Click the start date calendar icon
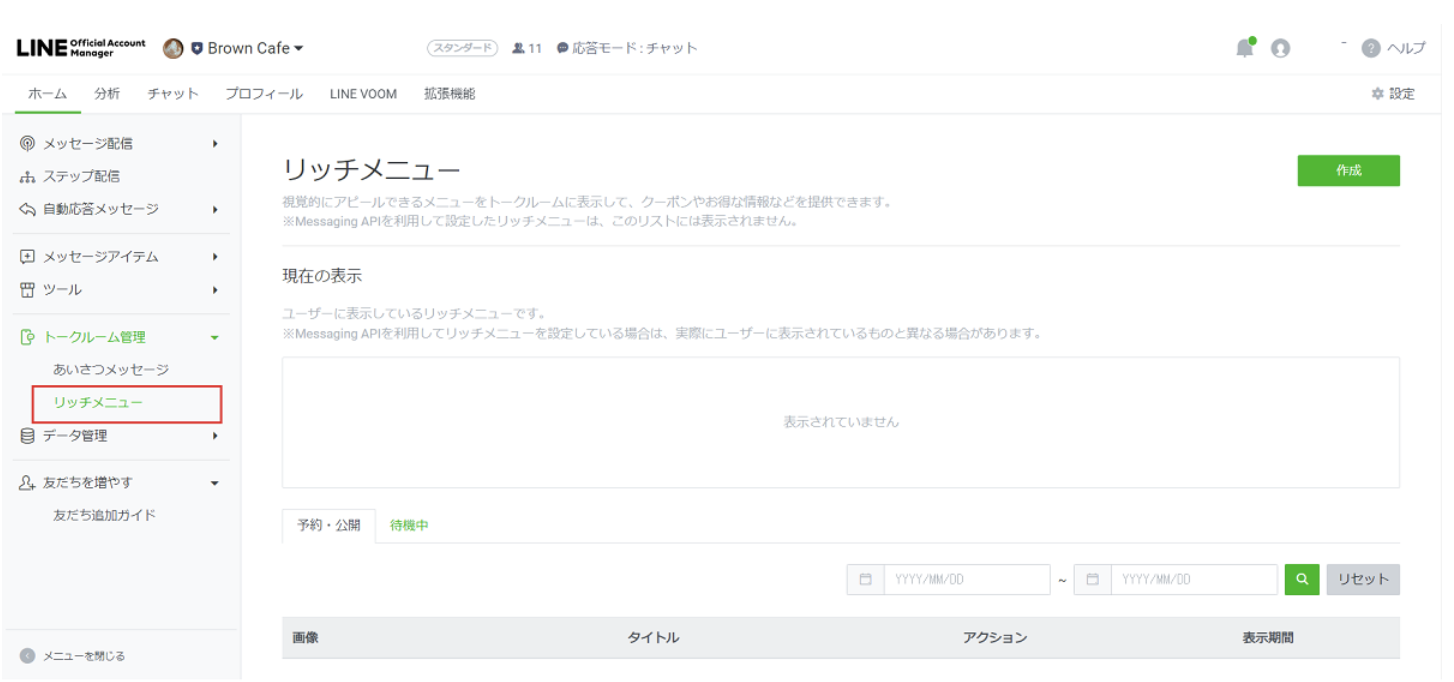The image size is (1454, 682). point(865,579)
